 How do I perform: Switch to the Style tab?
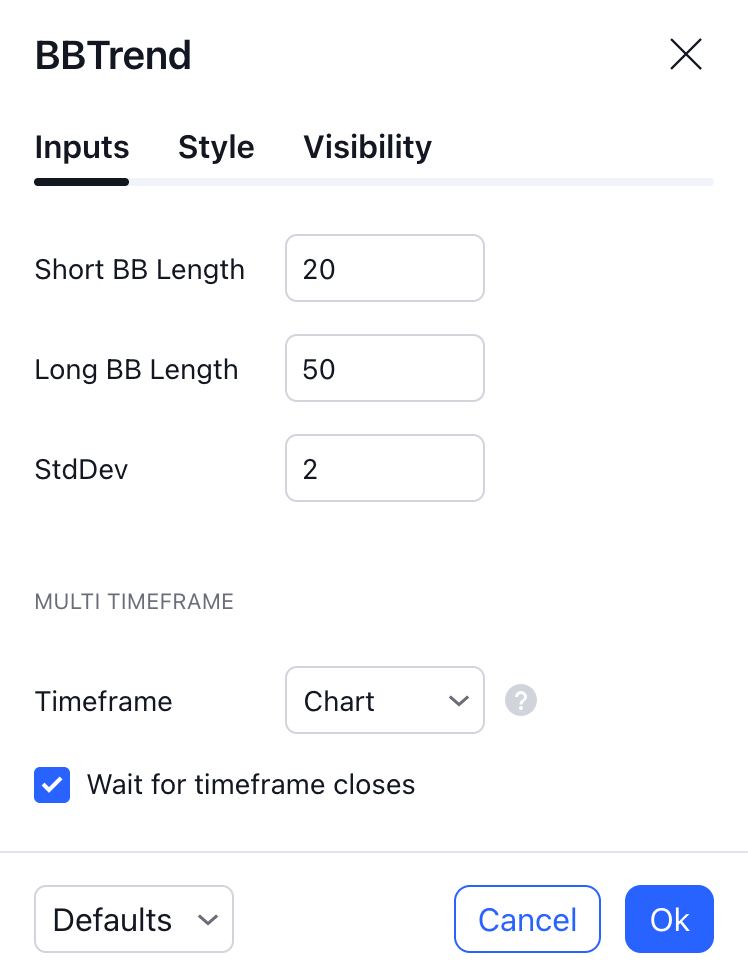[x=216, y=148]
